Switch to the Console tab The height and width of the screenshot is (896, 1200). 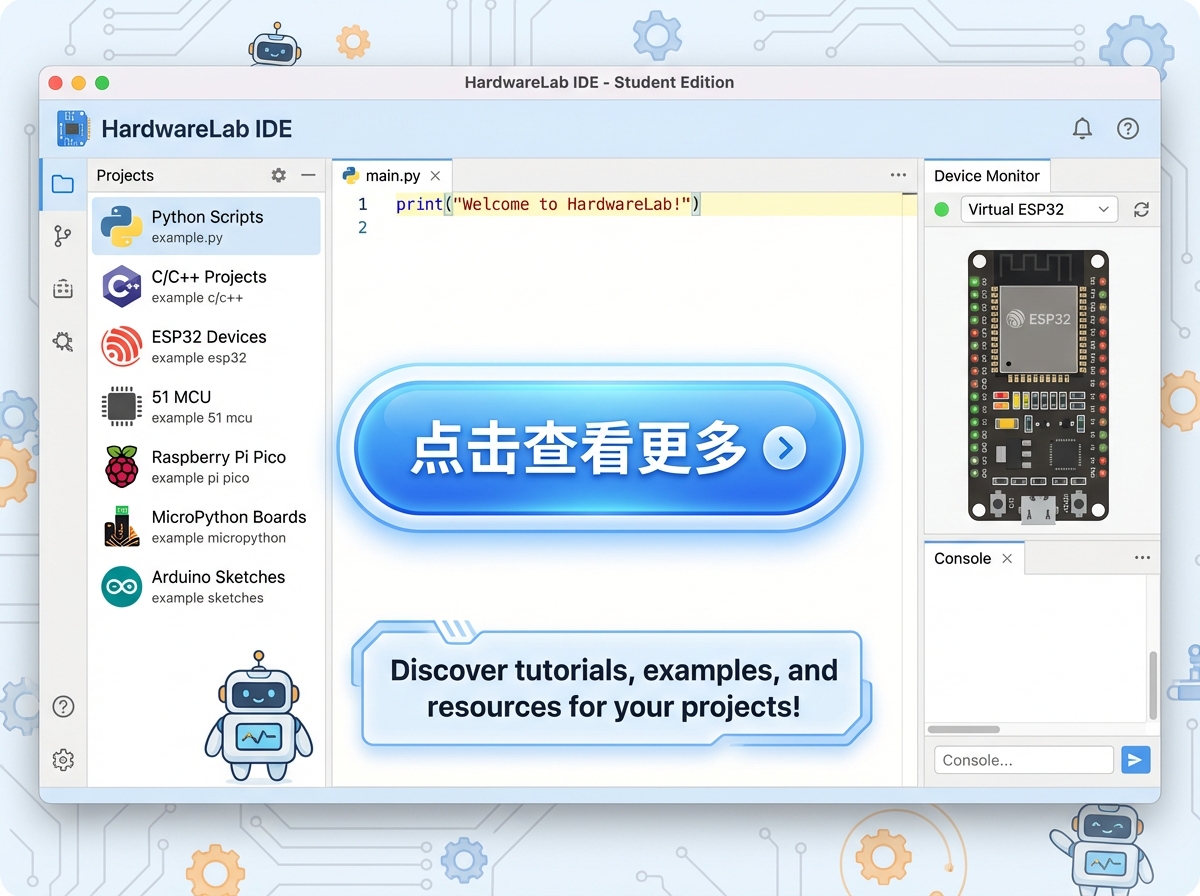point(962,557)
